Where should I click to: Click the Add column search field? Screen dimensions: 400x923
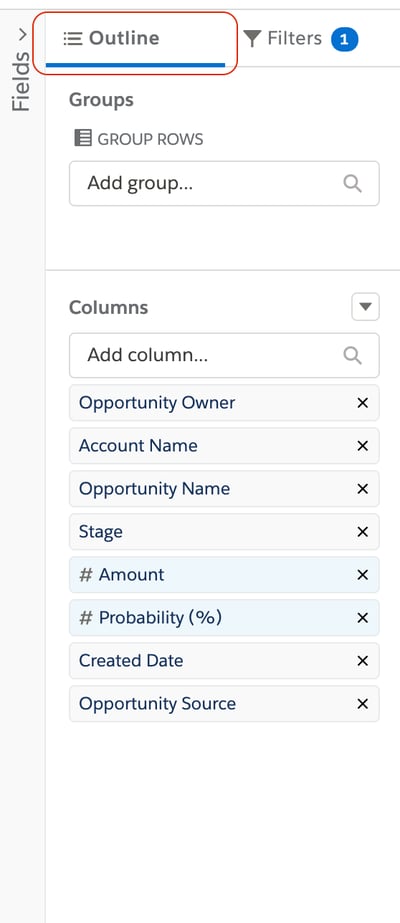coord(224,356)
